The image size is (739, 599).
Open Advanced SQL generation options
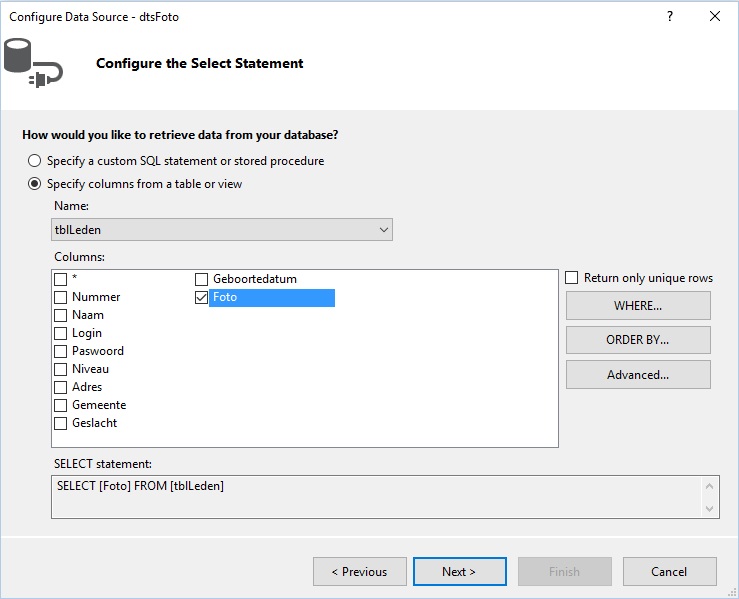(638, 375)
